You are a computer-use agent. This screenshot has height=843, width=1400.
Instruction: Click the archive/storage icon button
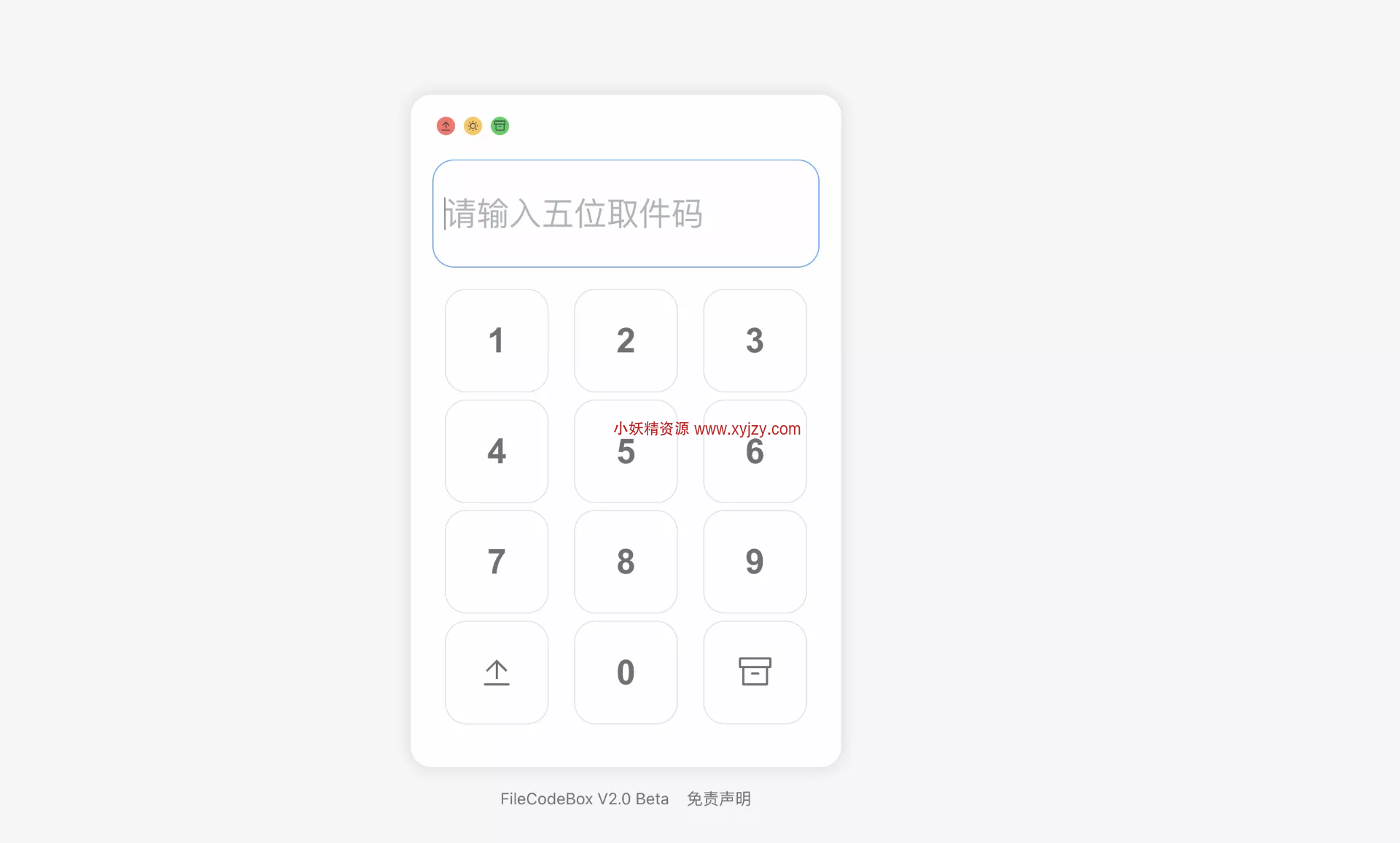coord(754,670)
